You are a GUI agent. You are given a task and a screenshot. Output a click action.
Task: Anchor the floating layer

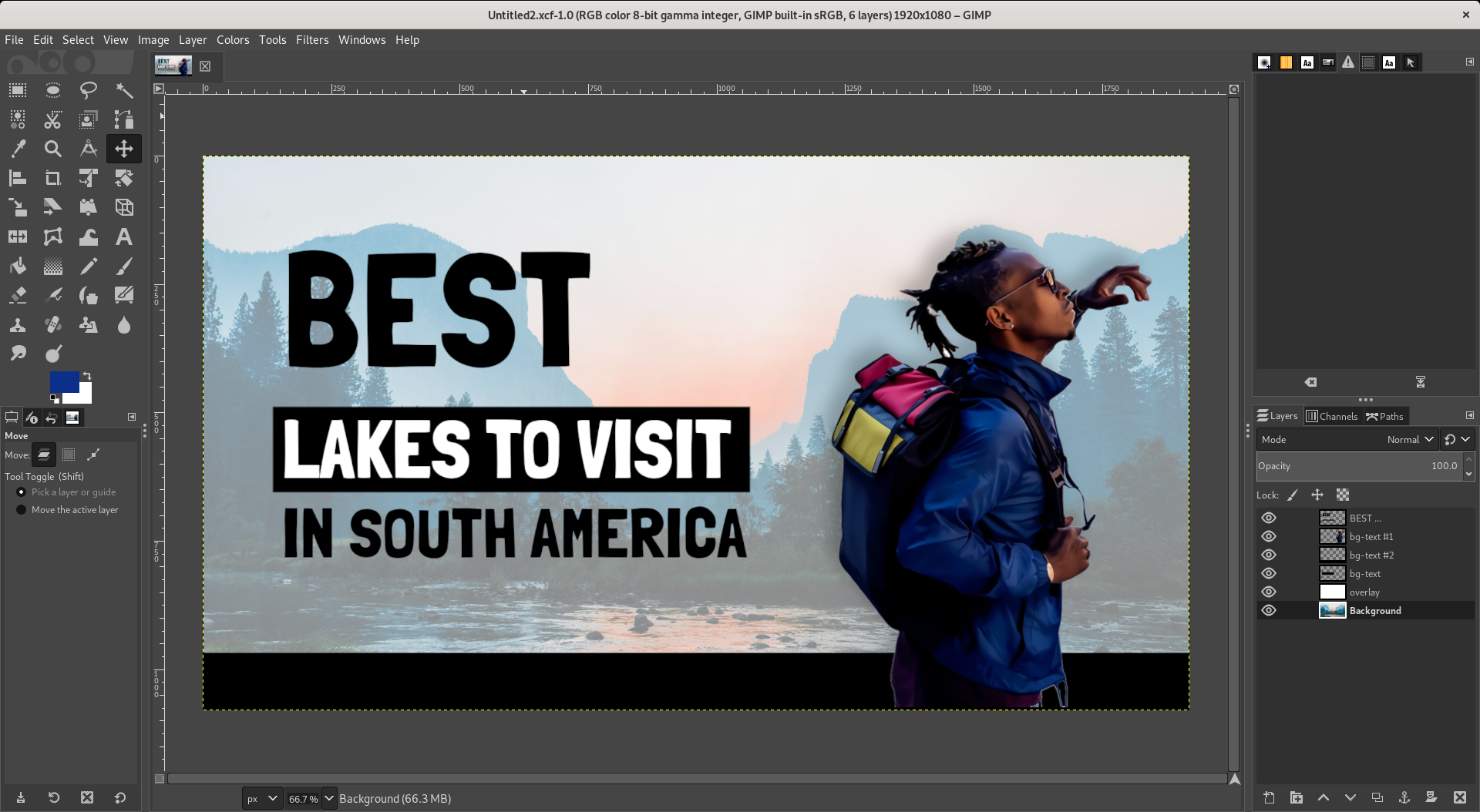click(x=1404, y=798)
